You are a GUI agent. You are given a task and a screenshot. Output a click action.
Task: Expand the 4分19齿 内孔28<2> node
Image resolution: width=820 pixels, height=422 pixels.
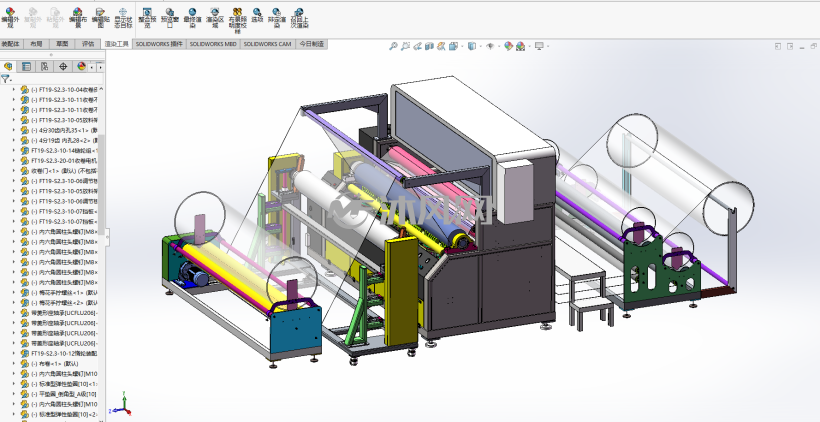tap(14, 140)
